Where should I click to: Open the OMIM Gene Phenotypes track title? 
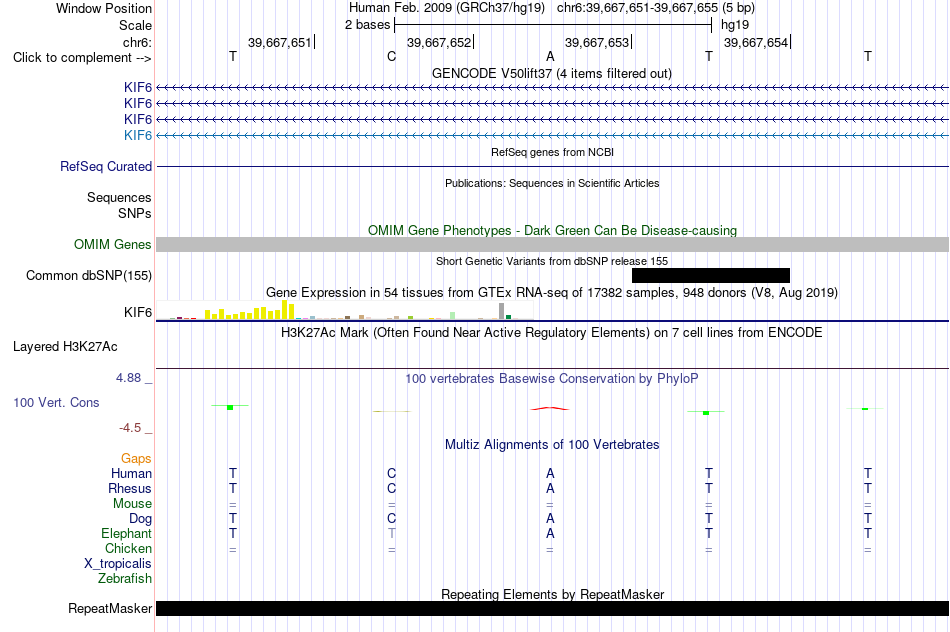(x=552, y=230)
